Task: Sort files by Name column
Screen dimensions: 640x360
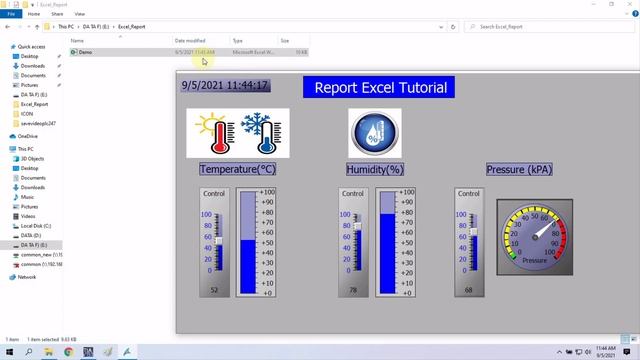Action: 120,41
